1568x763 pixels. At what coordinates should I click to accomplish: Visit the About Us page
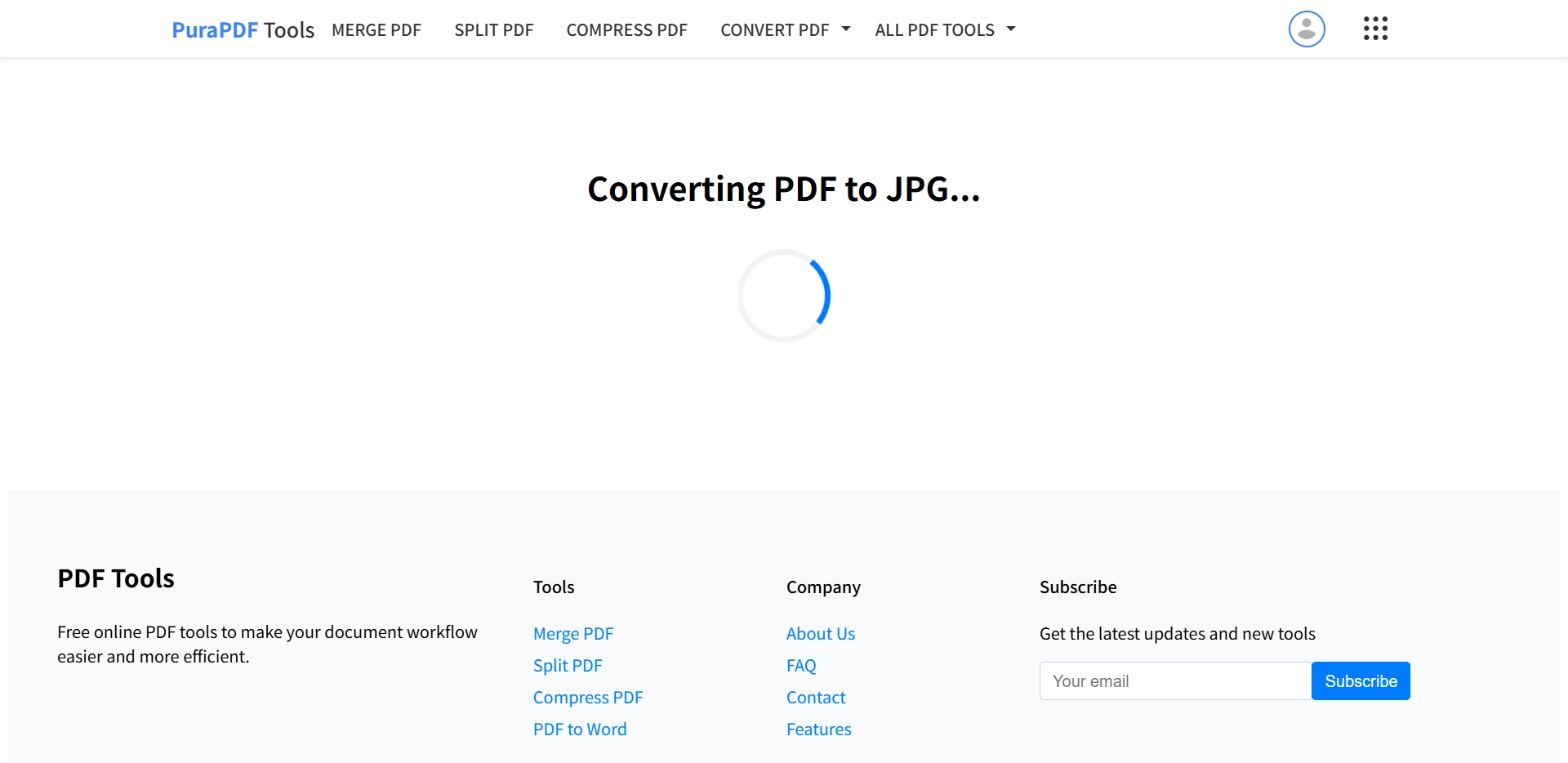(820, 633)
